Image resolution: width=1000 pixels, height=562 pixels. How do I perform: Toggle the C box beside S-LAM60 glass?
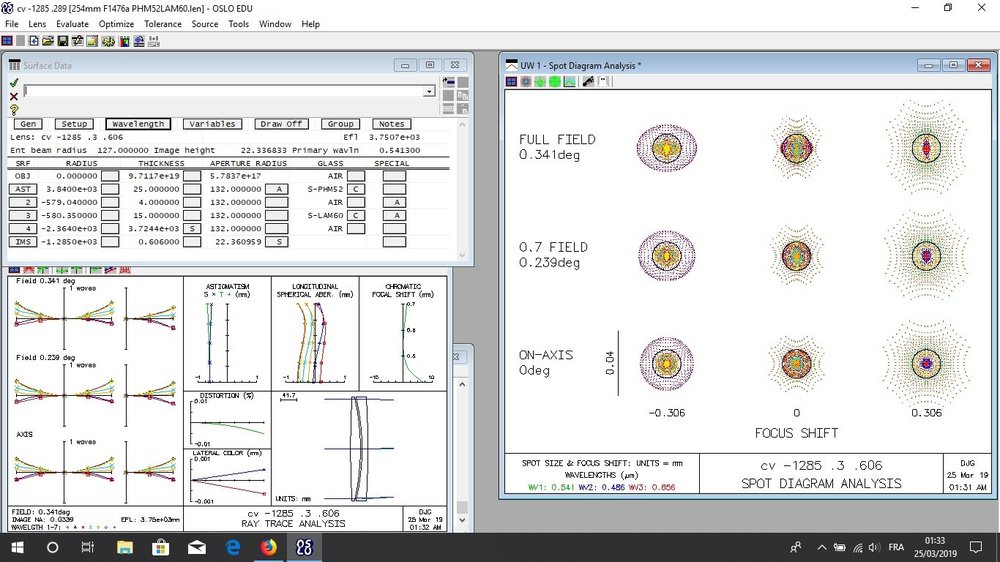356,216
